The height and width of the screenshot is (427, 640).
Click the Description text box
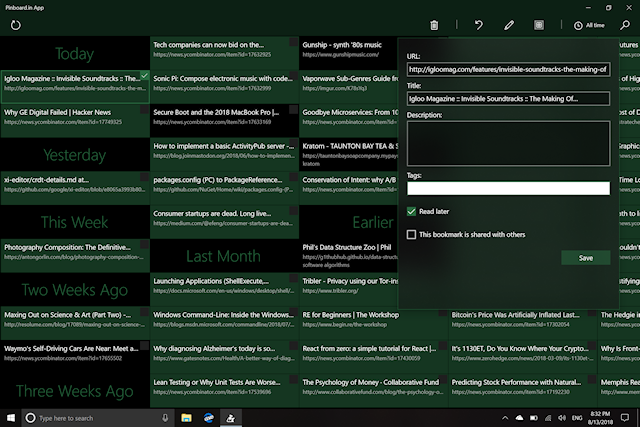click(508, 143)
